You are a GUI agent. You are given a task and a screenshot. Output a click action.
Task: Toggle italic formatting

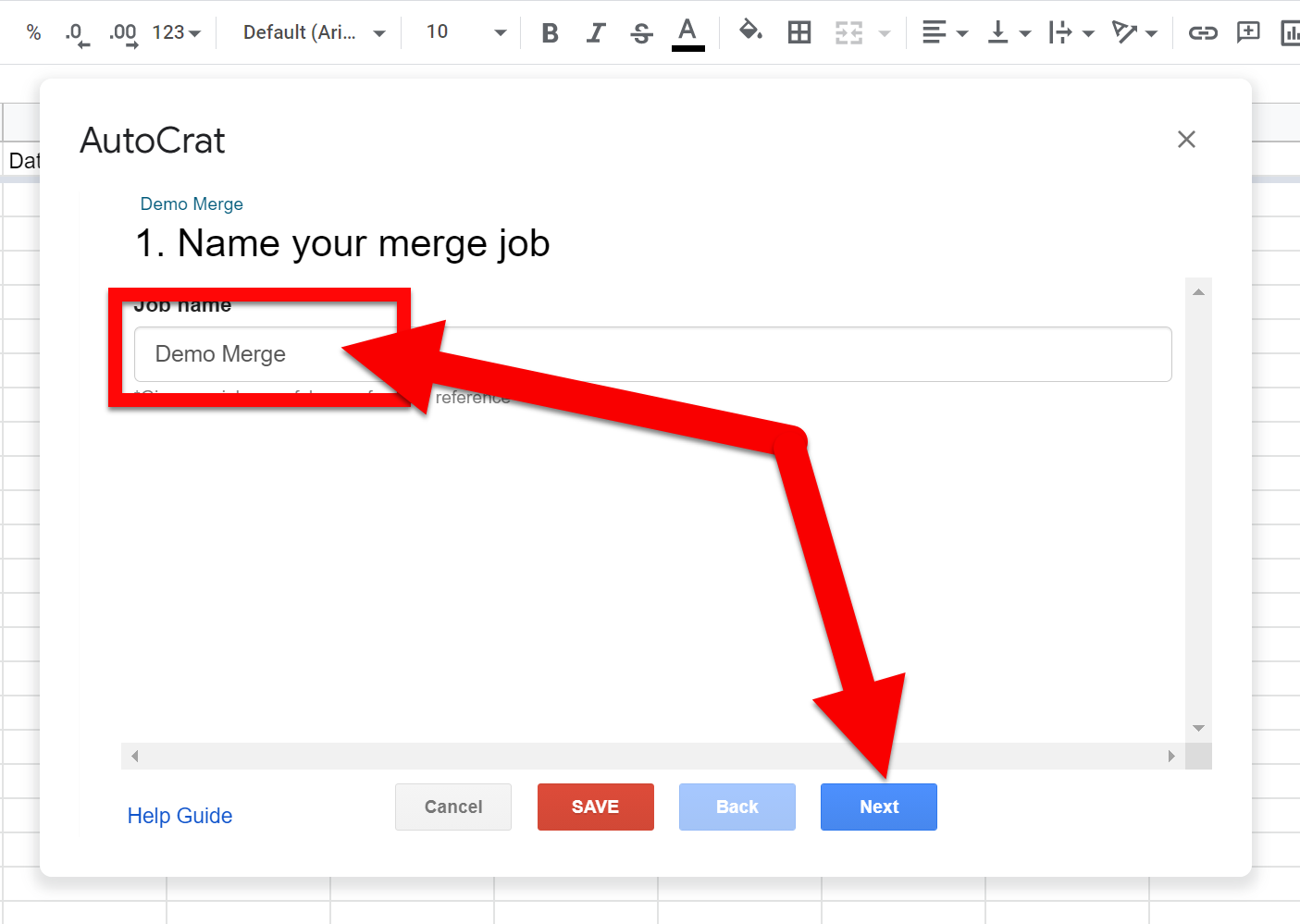[x=596, y=33]
